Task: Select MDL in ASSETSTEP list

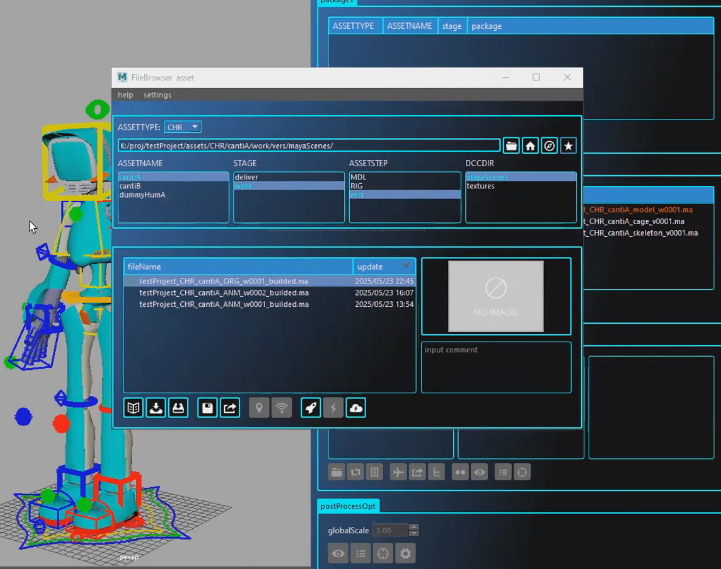Action: 405,177
